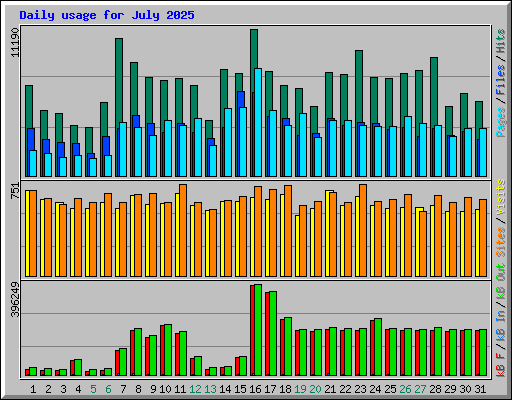Click day label 1 on the x-axis

pyautogui.click(x=33, y=389)
